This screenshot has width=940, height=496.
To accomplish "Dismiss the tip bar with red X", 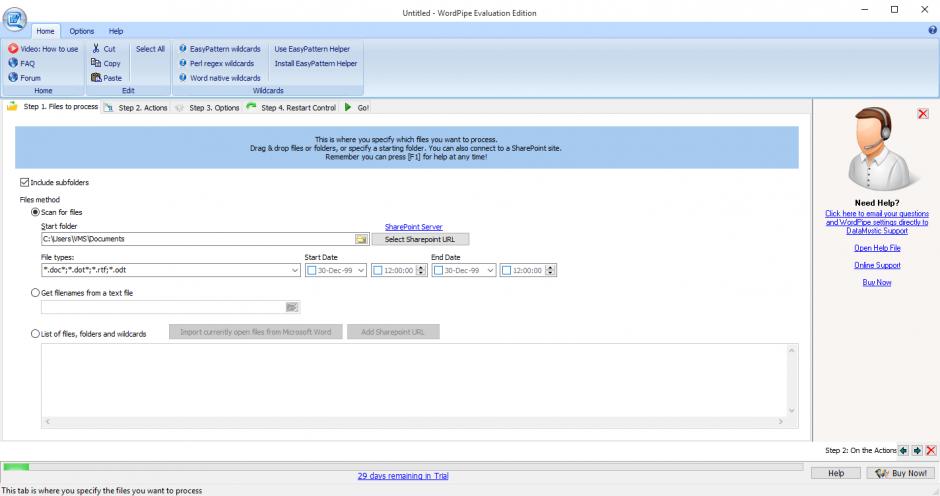I will [930, 450].
